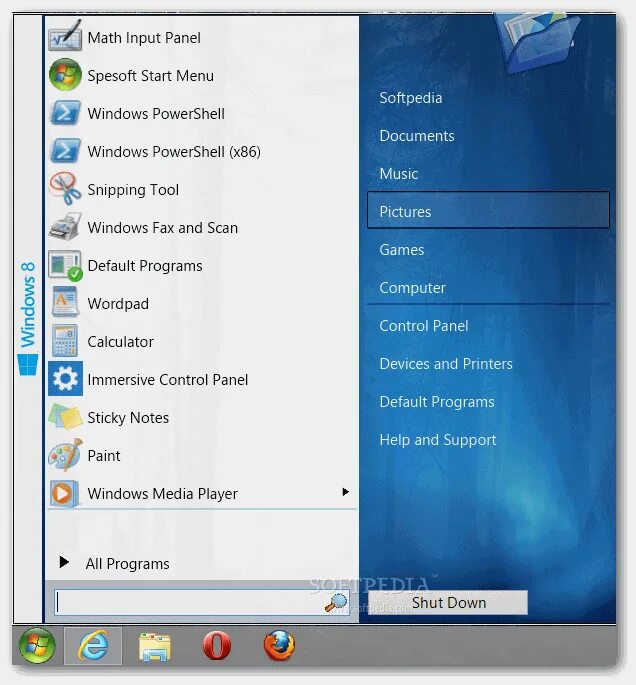The height and width of the screenshot is (685, 636).
Task: Click the Windows Fax and Scan label
Action: tap(162, 228)
